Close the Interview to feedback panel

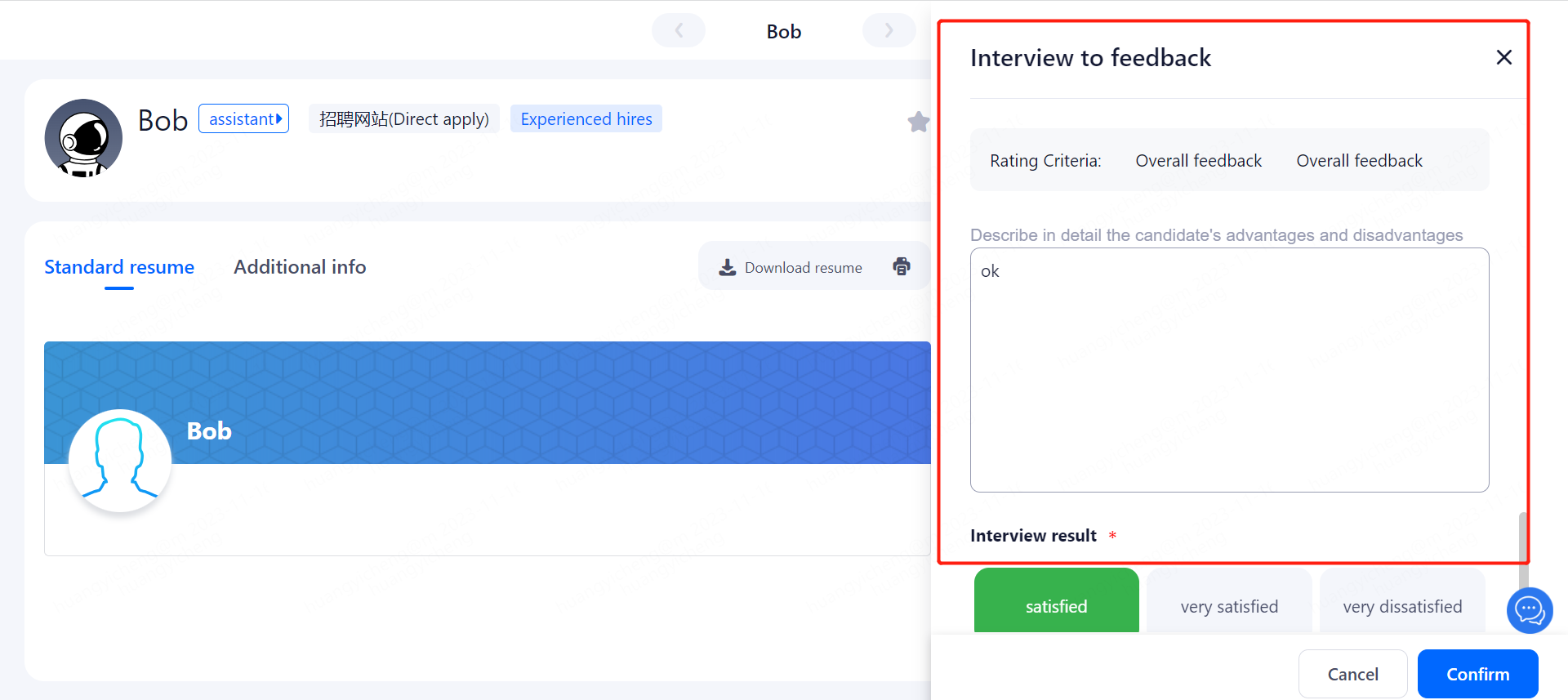click(1503, 57)
